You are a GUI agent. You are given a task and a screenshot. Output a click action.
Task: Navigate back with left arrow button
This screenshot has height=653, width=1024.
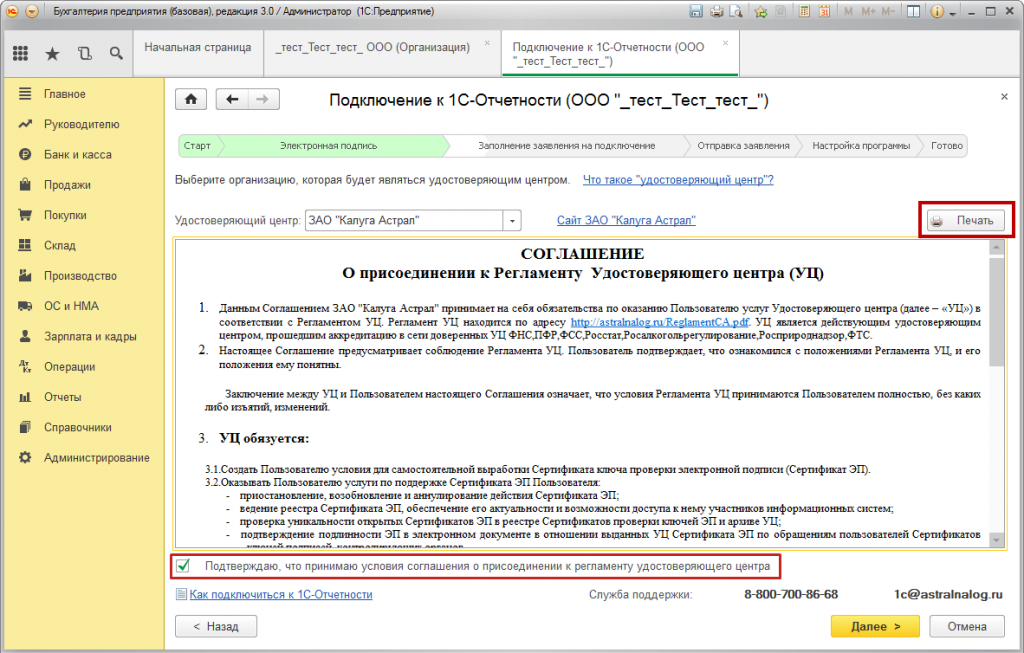[232, 99]
